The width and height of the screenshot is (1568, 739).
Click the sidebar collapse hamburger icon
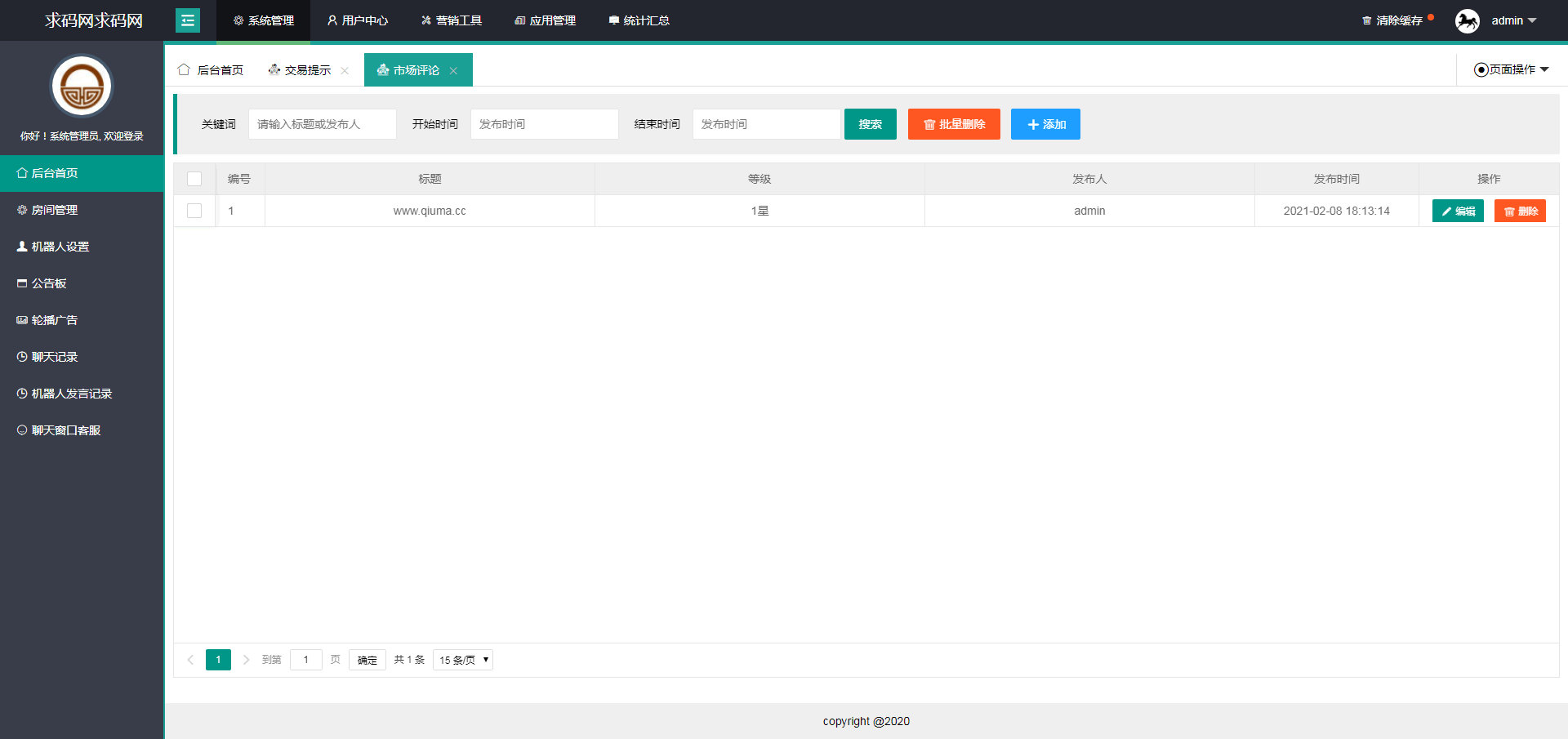tap(188, 20)
